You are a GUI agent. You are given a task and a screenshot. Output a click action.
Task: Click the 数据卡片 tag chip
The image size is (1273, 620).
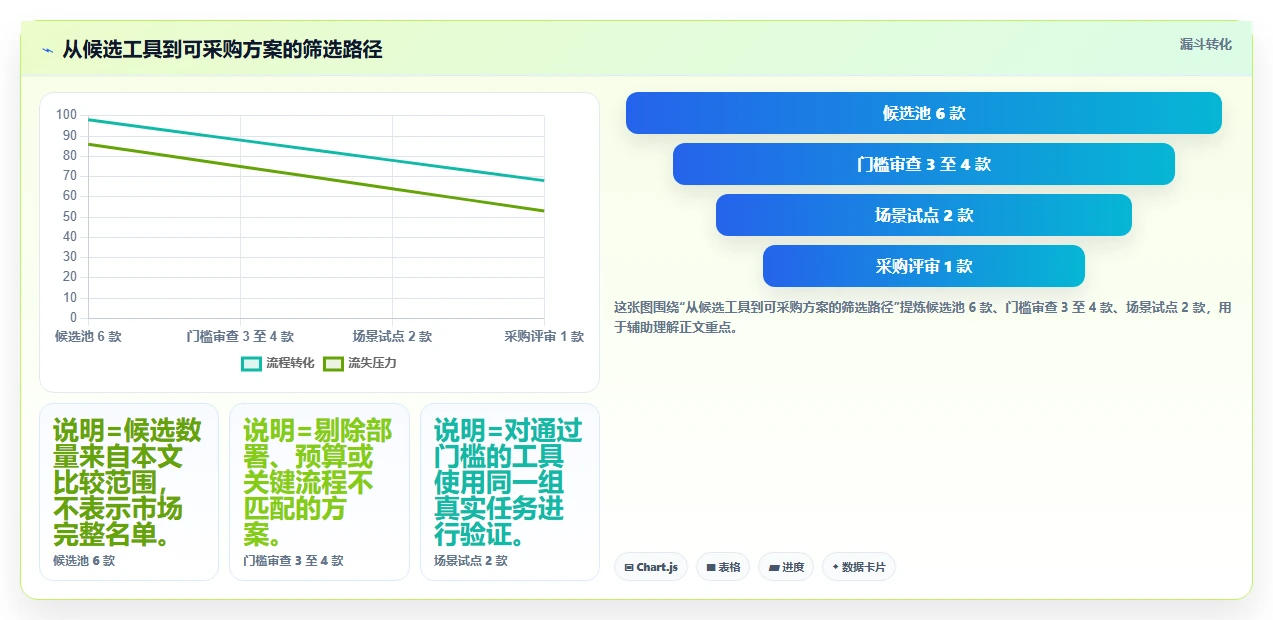(x=859, y=567)
